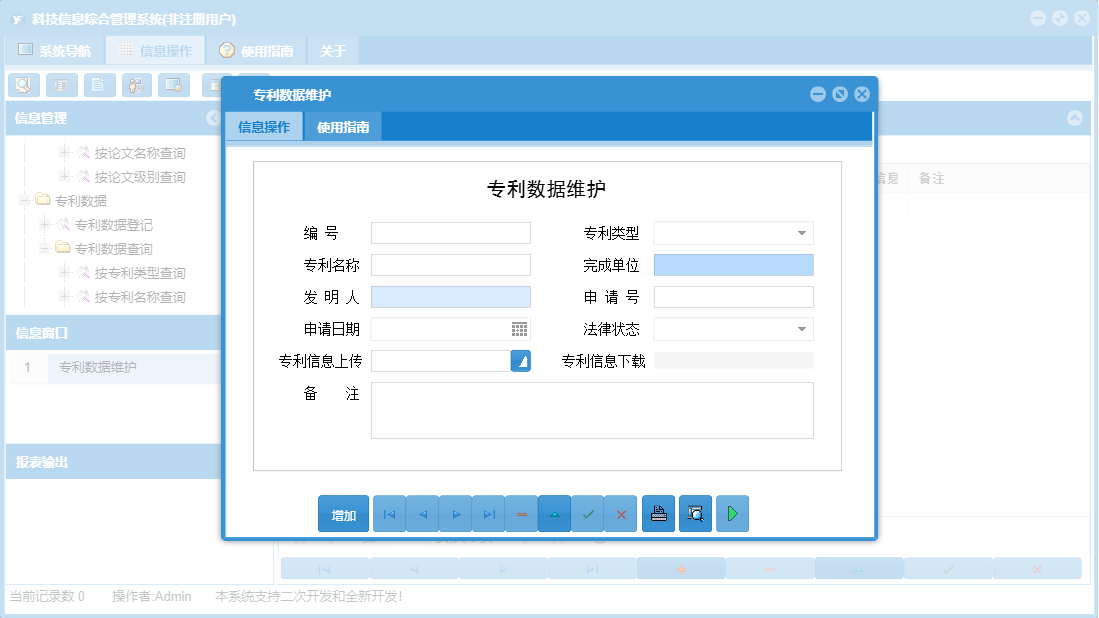This screenshot has width=1099, height=618.
Task: Confirm changes with the green checkmark icon
Action: click(588, 513)
